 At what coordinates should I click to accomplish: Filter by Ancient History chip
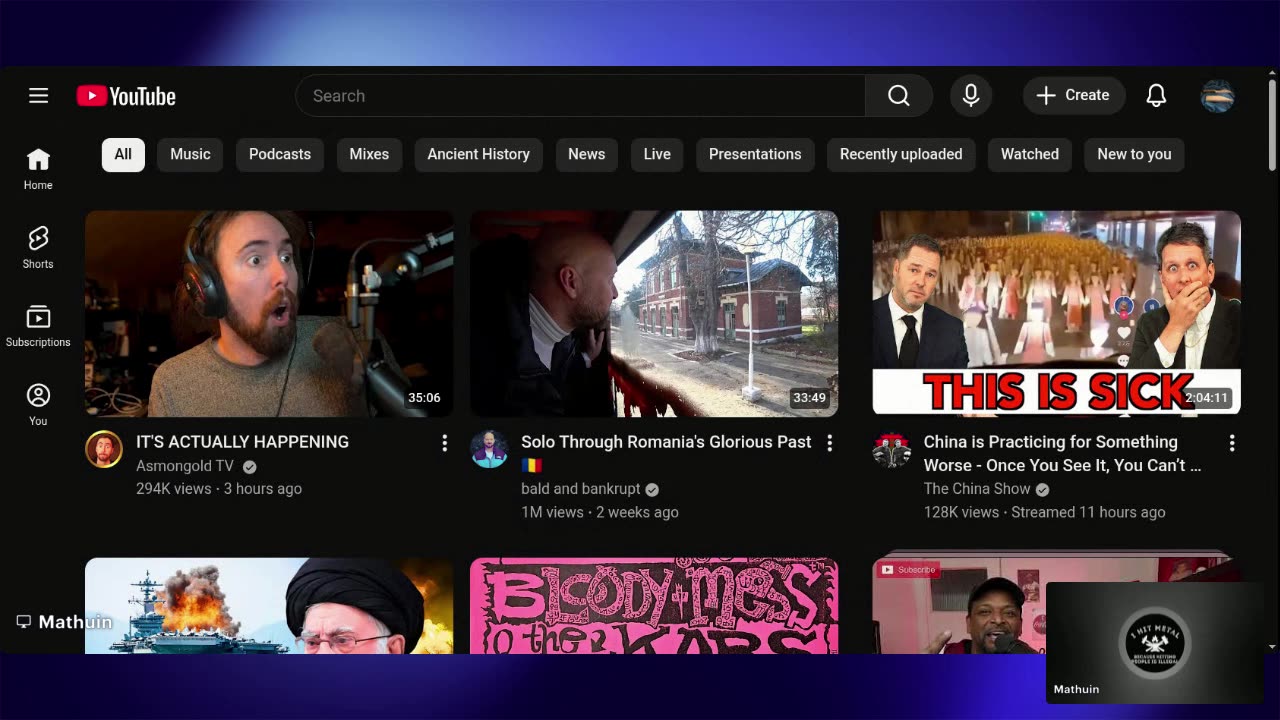[x=478, y=154]
